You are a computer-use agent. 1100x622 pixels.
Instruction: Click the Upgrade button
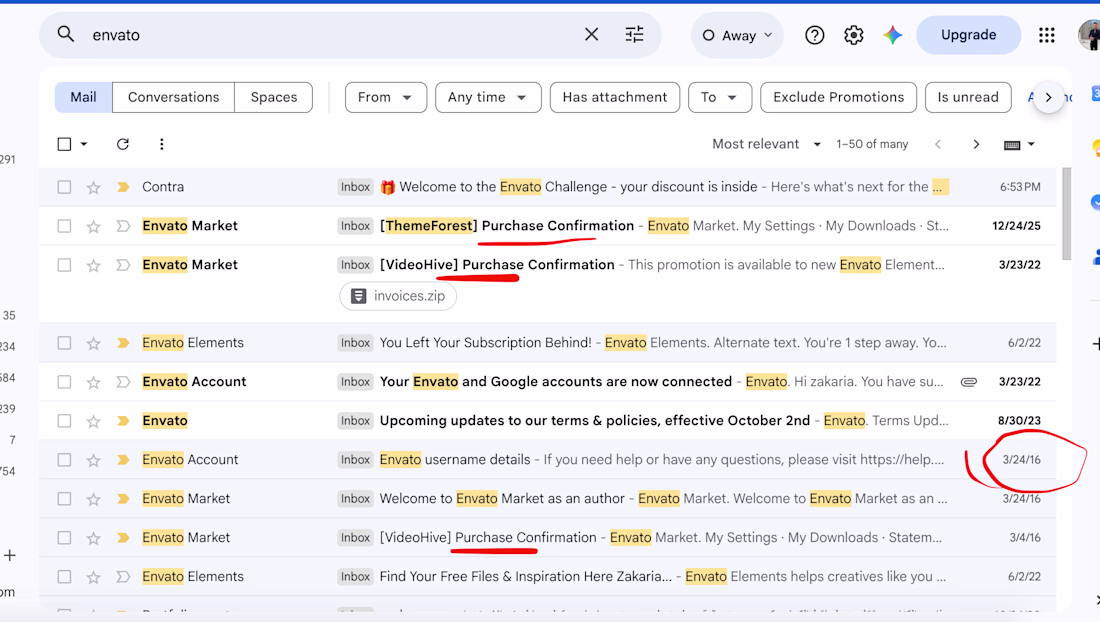[x=968, y=35]
